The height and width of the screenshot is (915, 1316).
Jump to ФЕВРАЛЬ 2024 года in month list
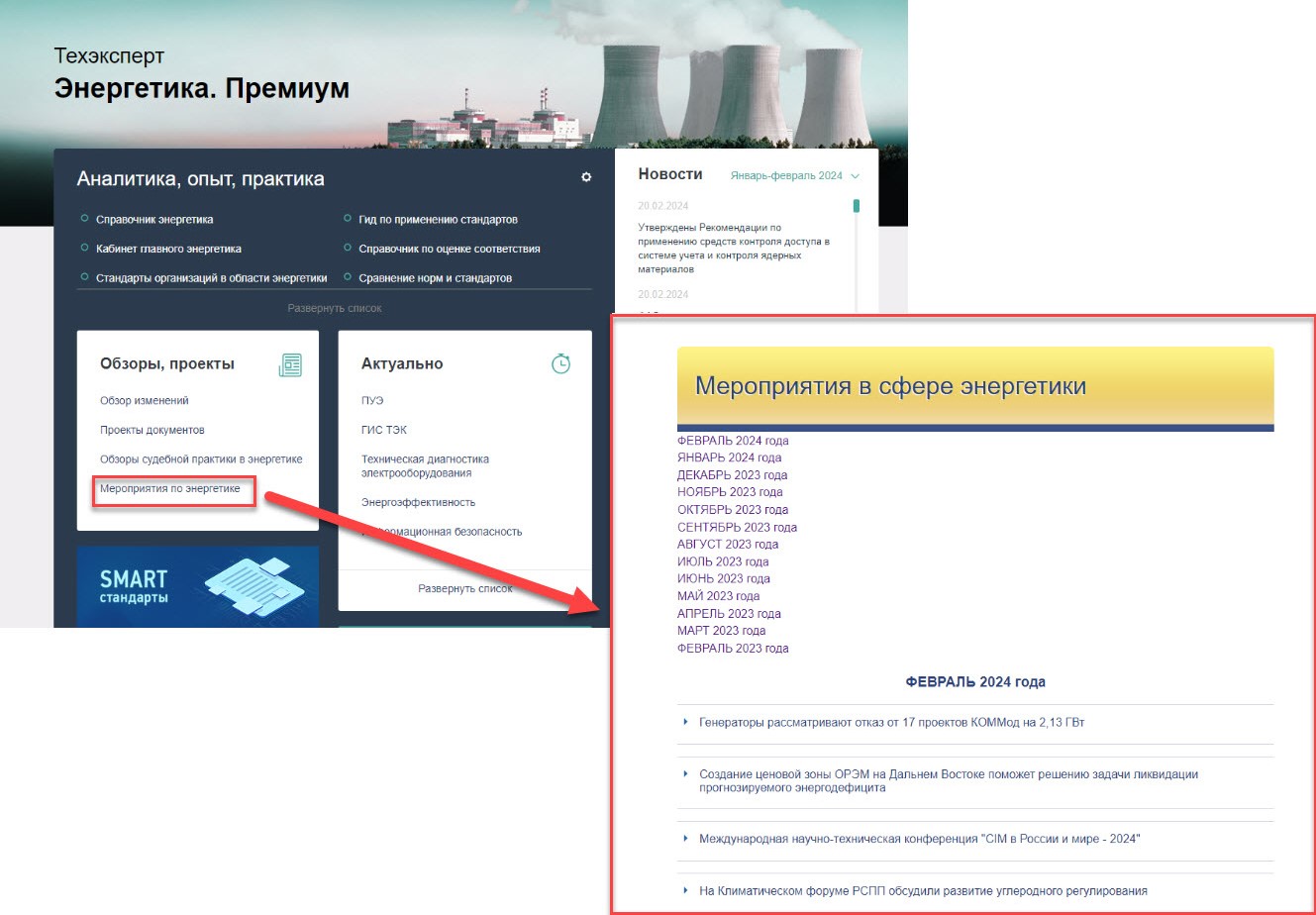pos(733,441)
